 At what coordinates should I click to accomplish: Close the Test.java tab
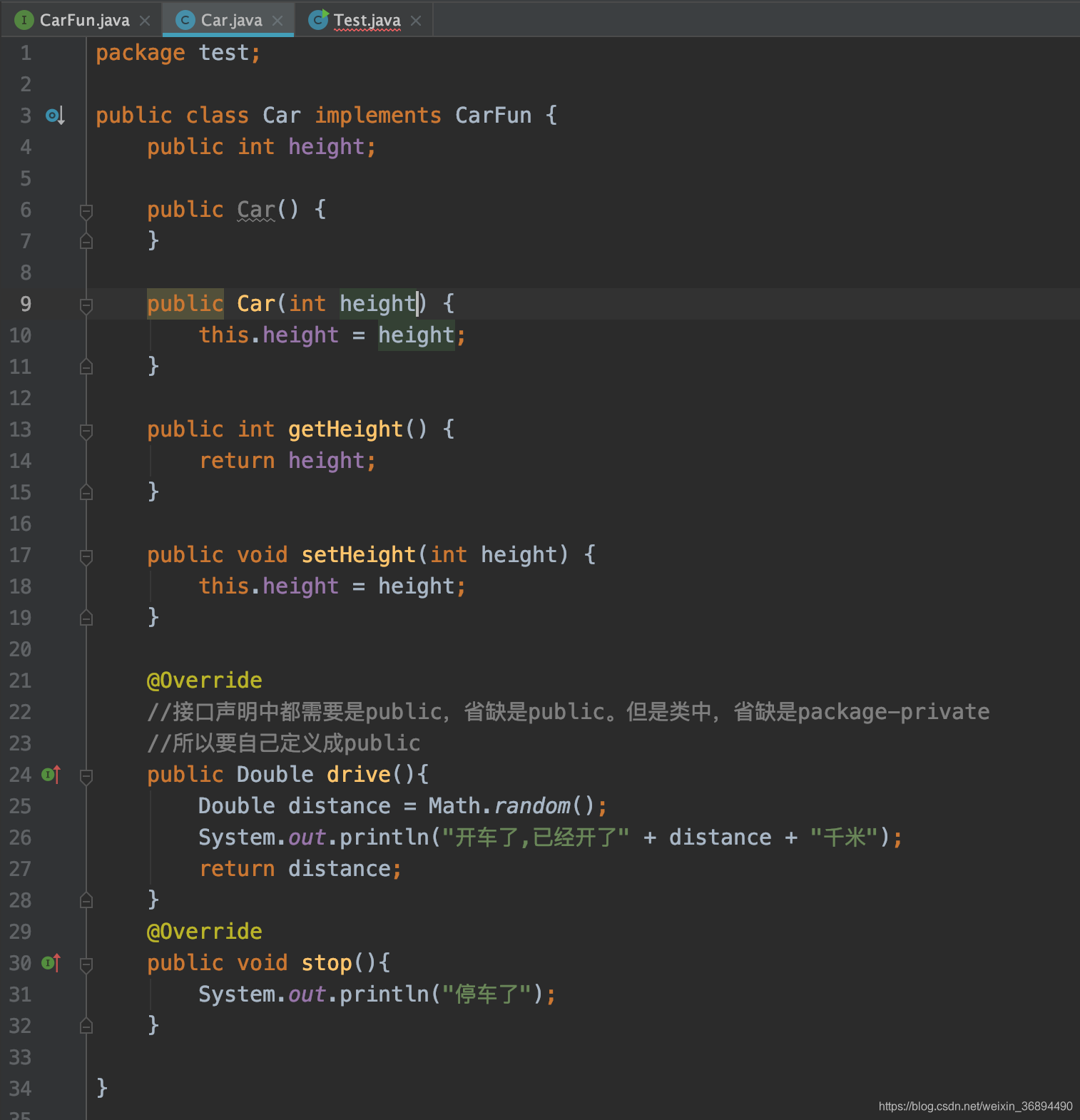(x=416, y=21)
